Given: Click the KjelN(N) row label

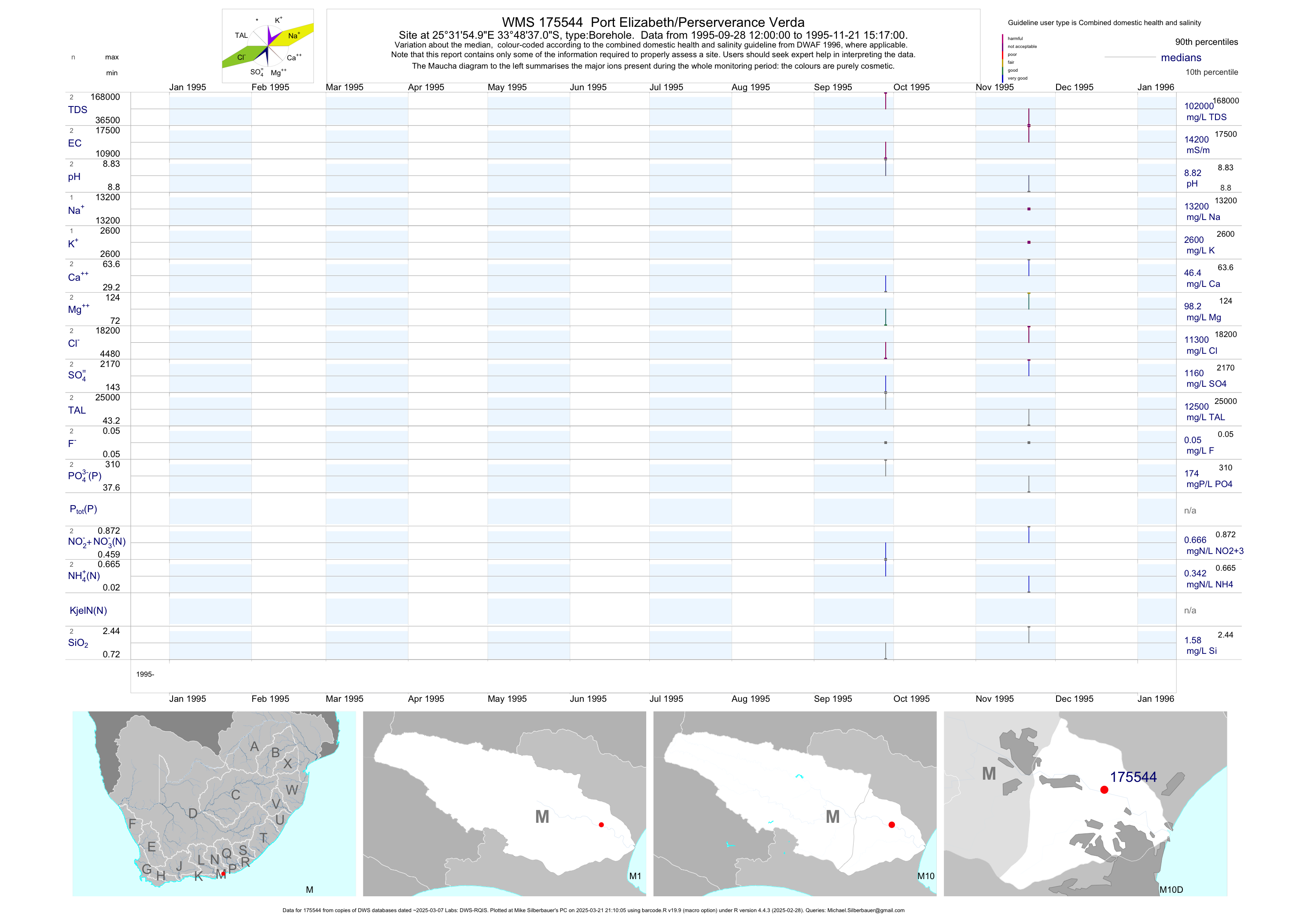Looking at the screenshot, I should (x=88, y=611).
